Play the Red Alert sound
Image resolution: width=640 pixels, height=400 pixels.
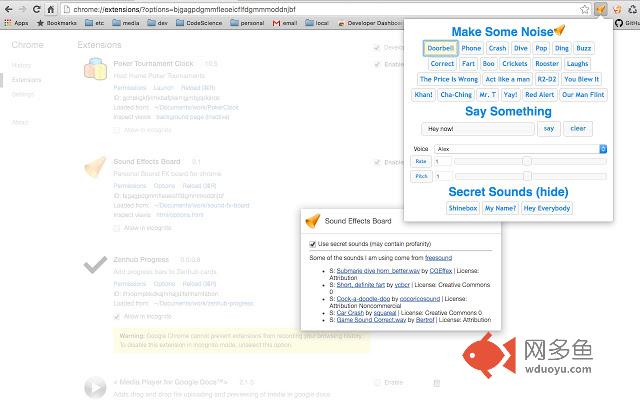click(x=540, y=95)
